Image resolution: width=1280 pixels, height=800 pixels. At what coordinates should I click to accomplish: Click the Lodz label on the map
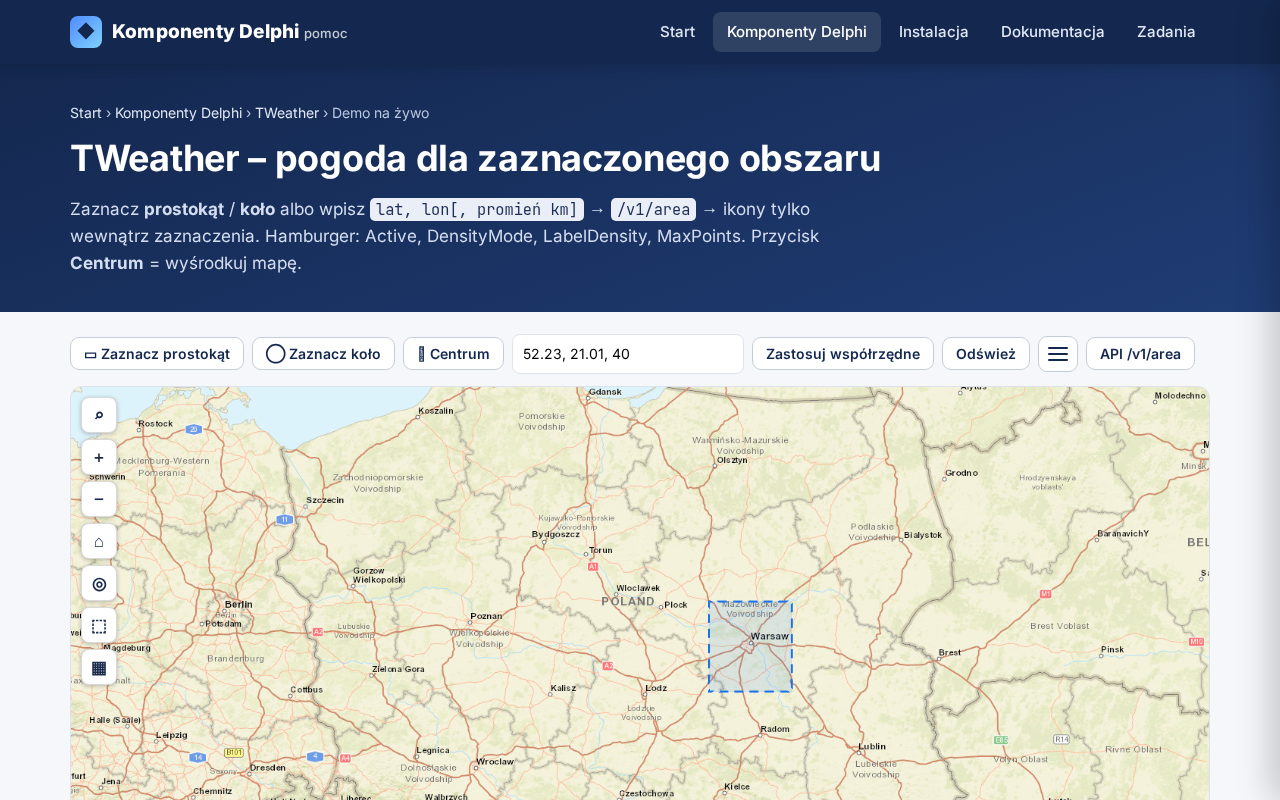tap(656, 688)
